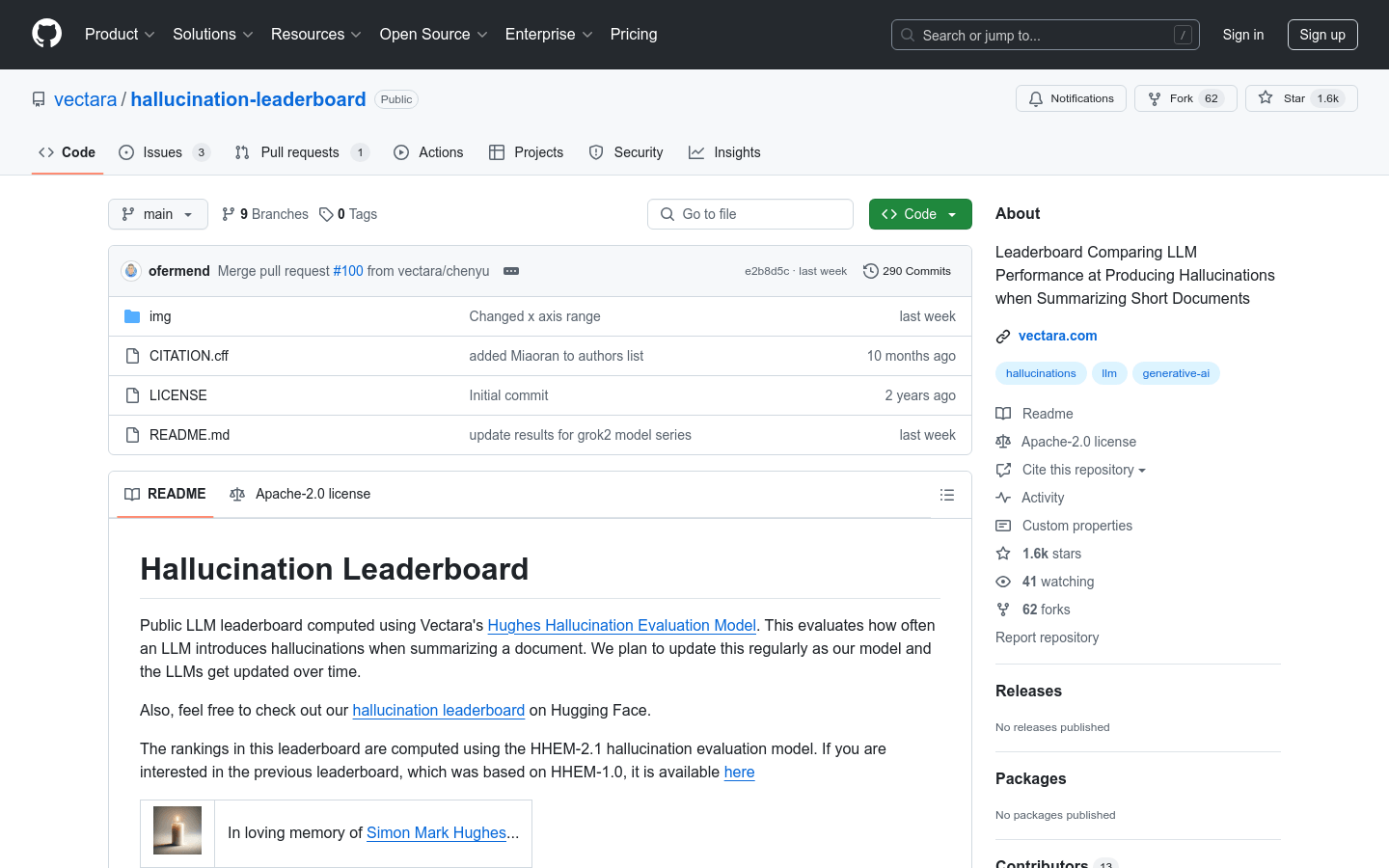View the 290 Commits history

[x=907, y=271]
